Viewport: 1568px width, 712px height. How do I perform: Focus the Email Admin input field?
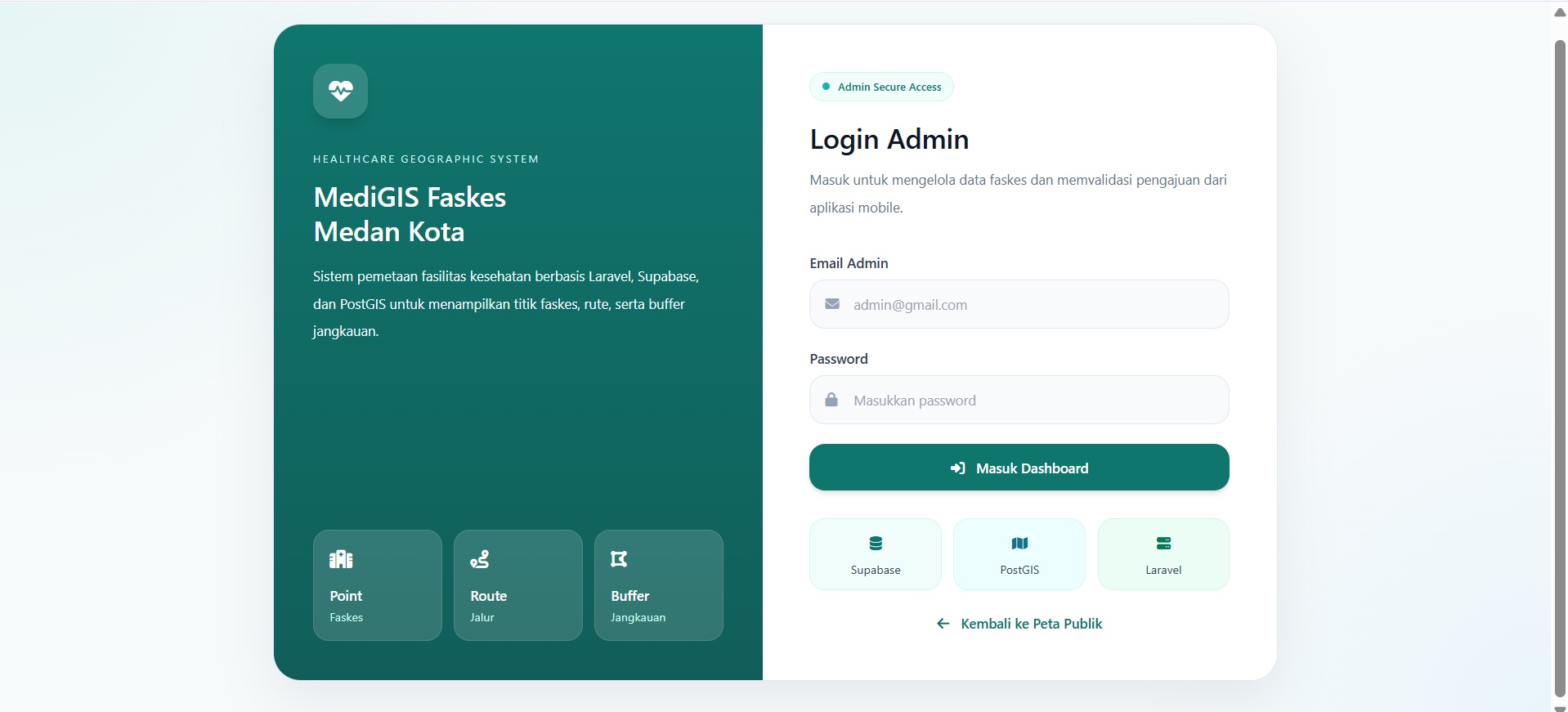click(x=1019, y=304)
